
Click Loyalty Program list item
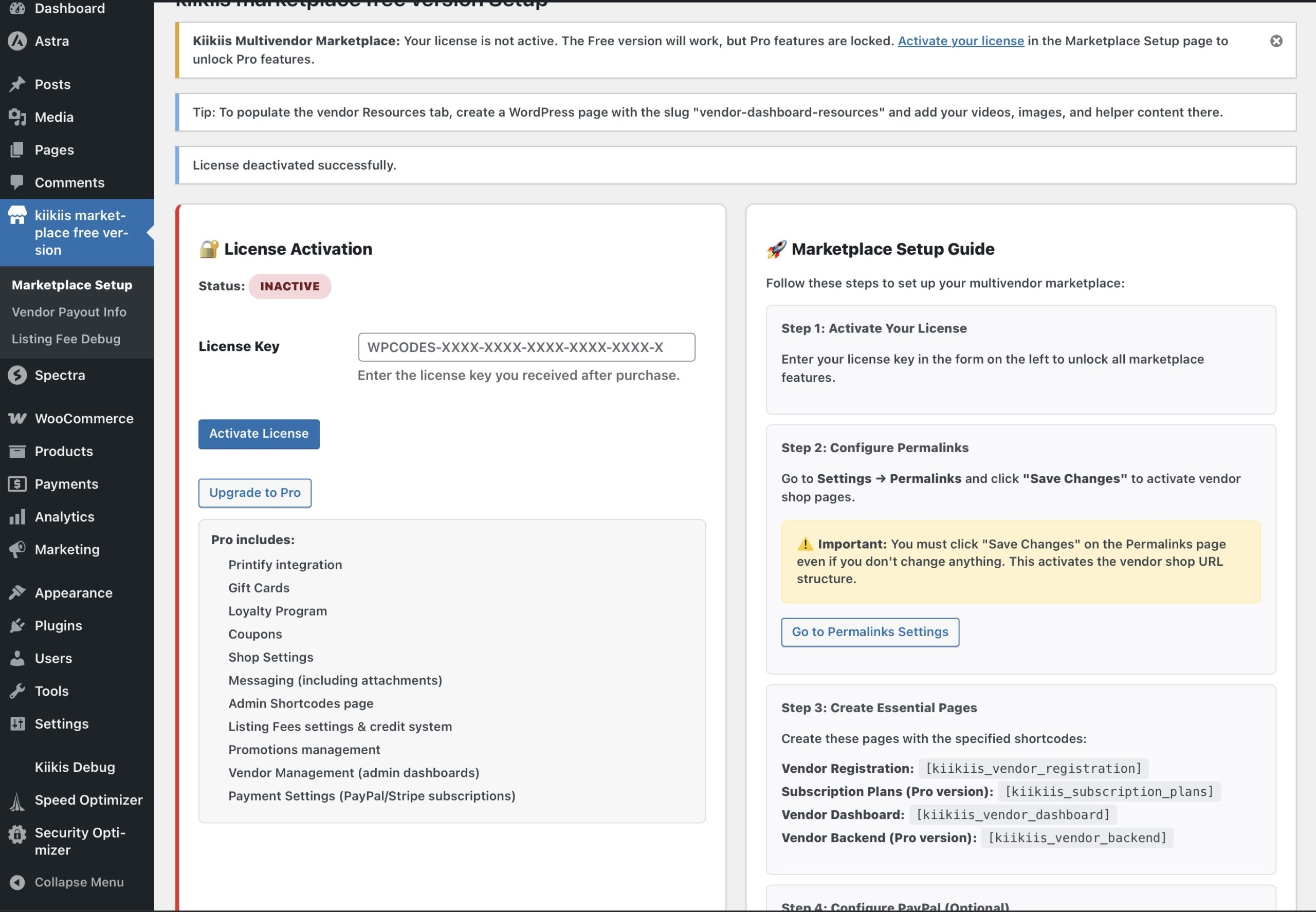(278, 611)
